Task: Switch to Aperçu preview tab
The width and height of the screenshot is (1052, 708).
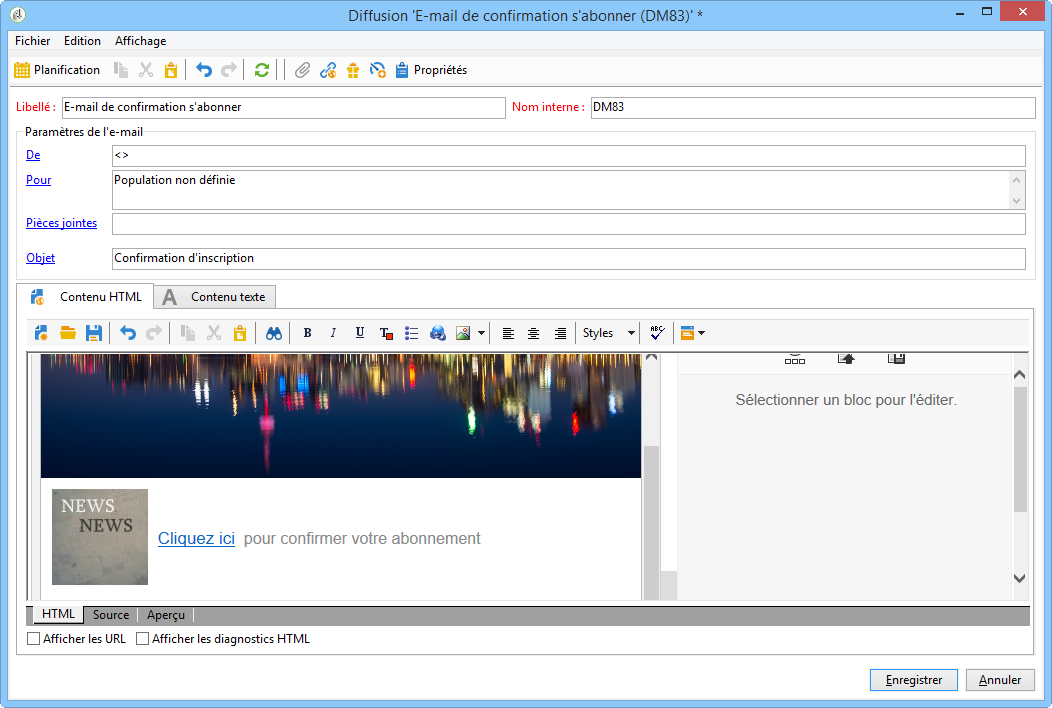Action: [x=166, y=615]
